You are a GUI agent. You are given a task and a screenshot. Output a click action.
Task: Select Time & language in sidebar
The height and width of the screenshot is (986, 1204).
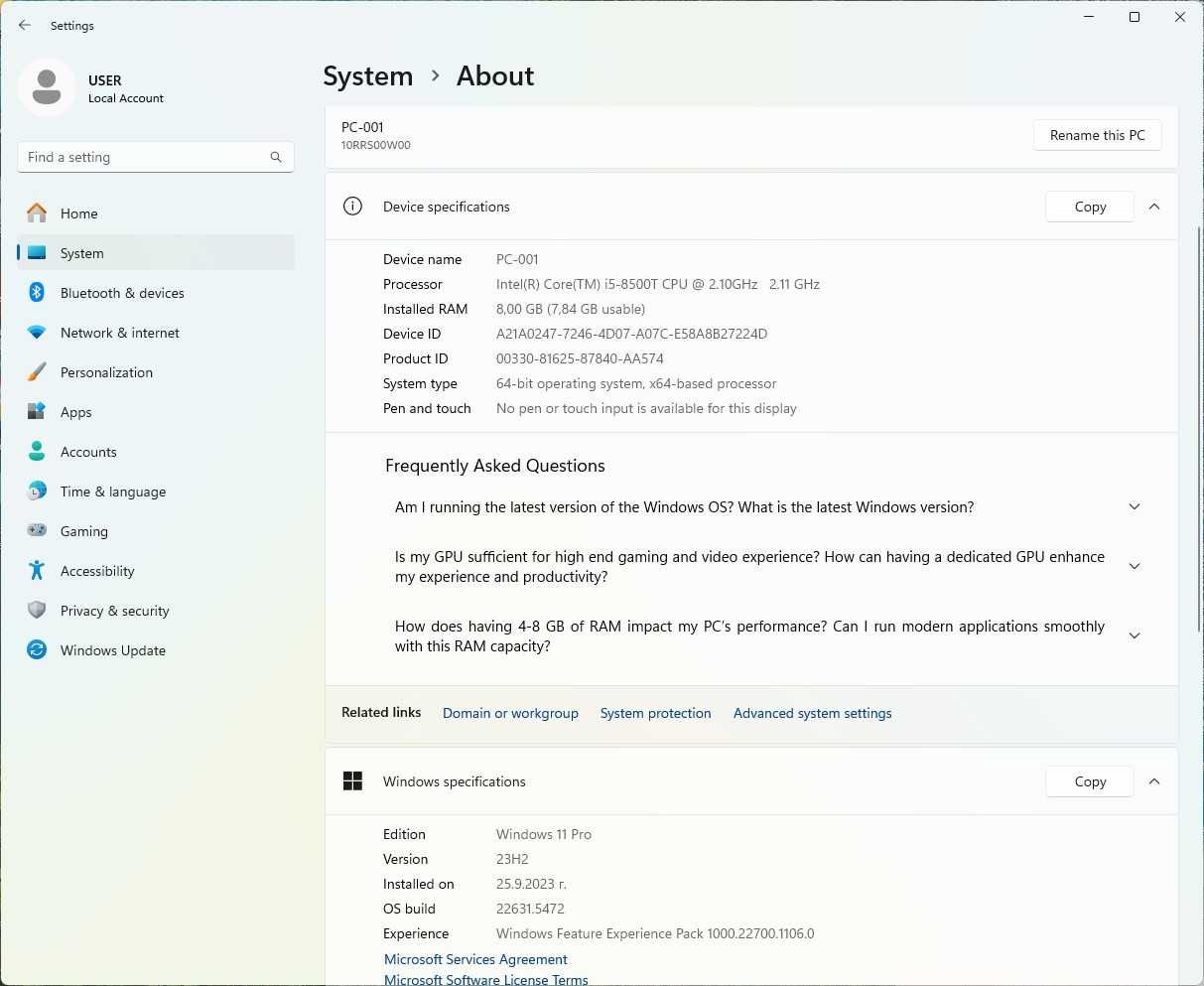[x=156, y=492]
